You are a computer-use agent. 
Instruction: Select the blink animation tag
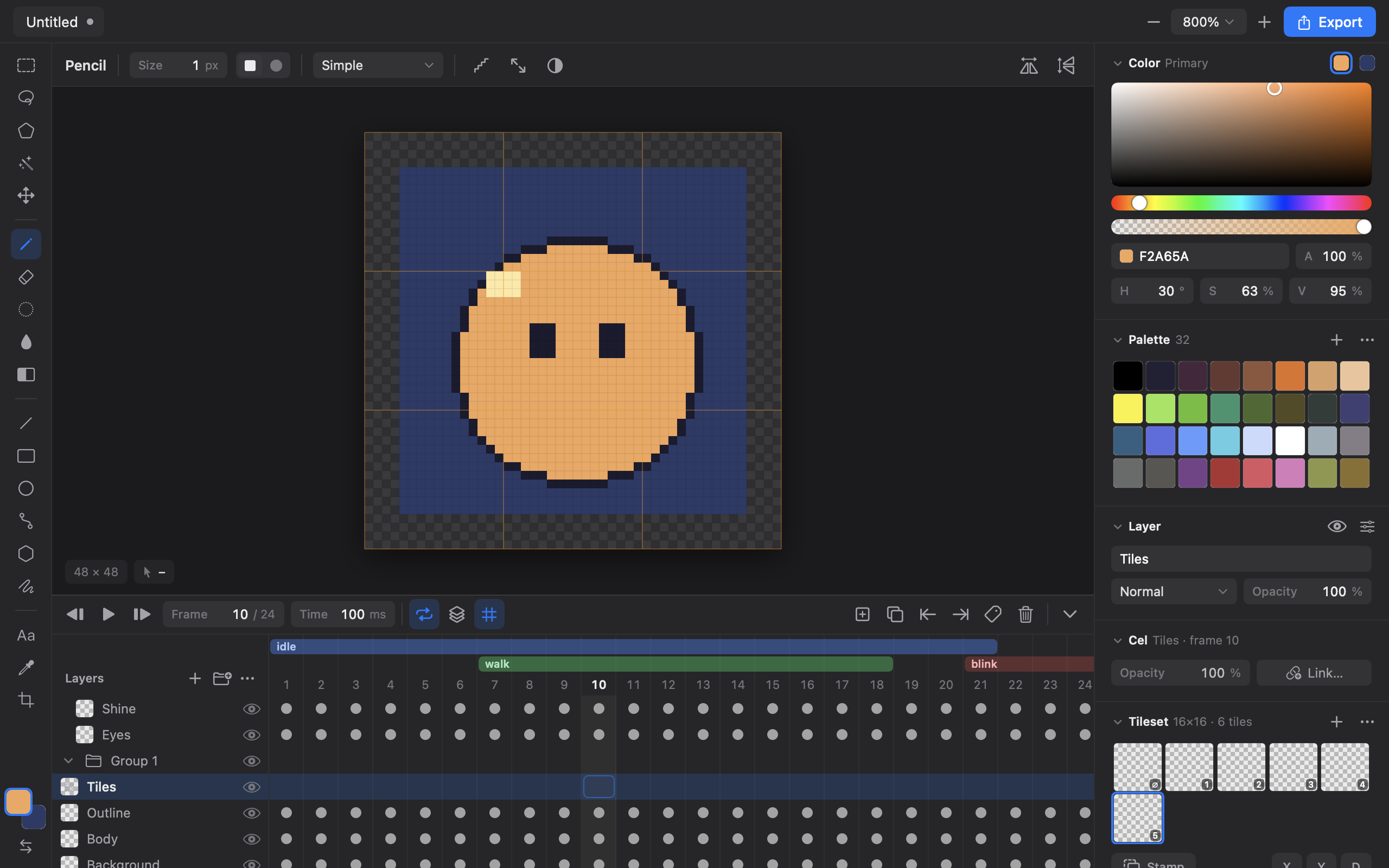click(1029, 664)
